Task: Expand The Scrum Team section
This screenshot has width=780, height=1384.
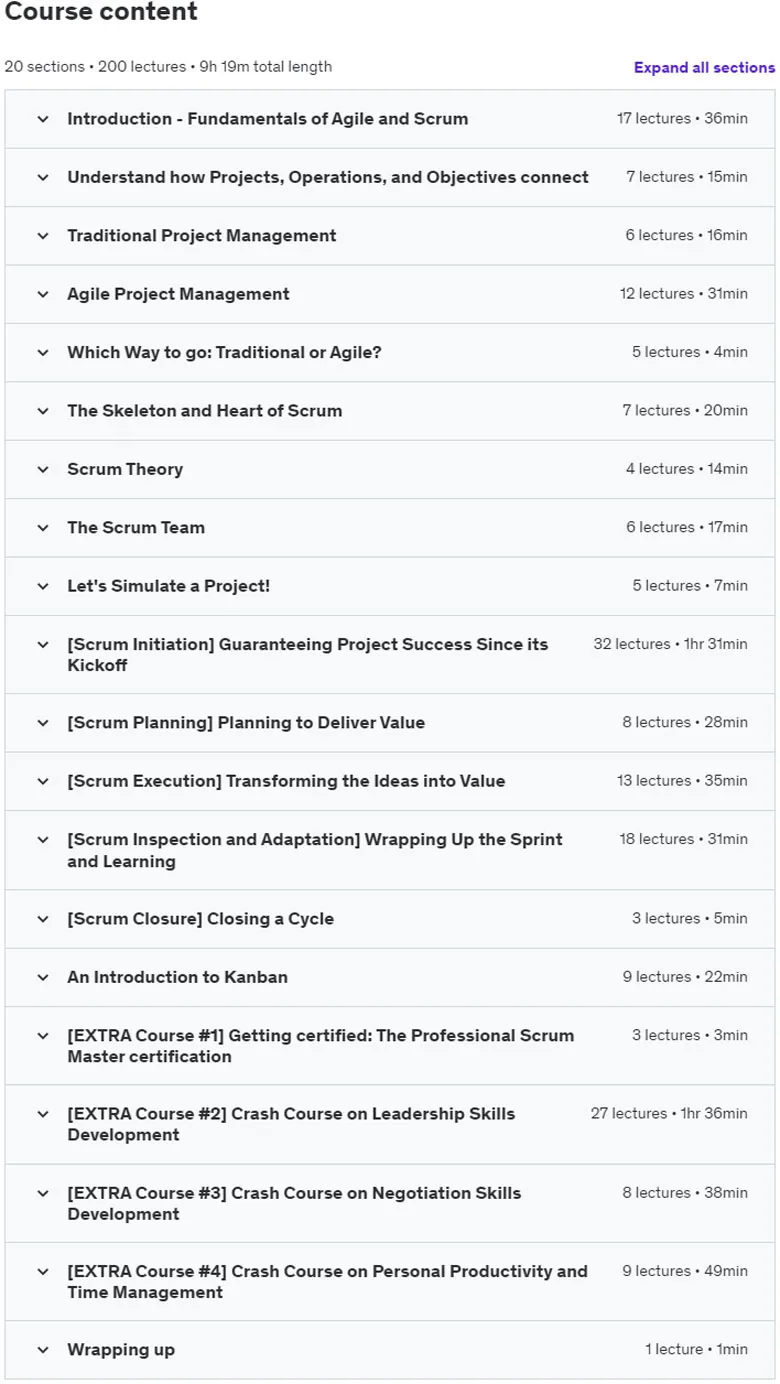Action: (390, 528)
